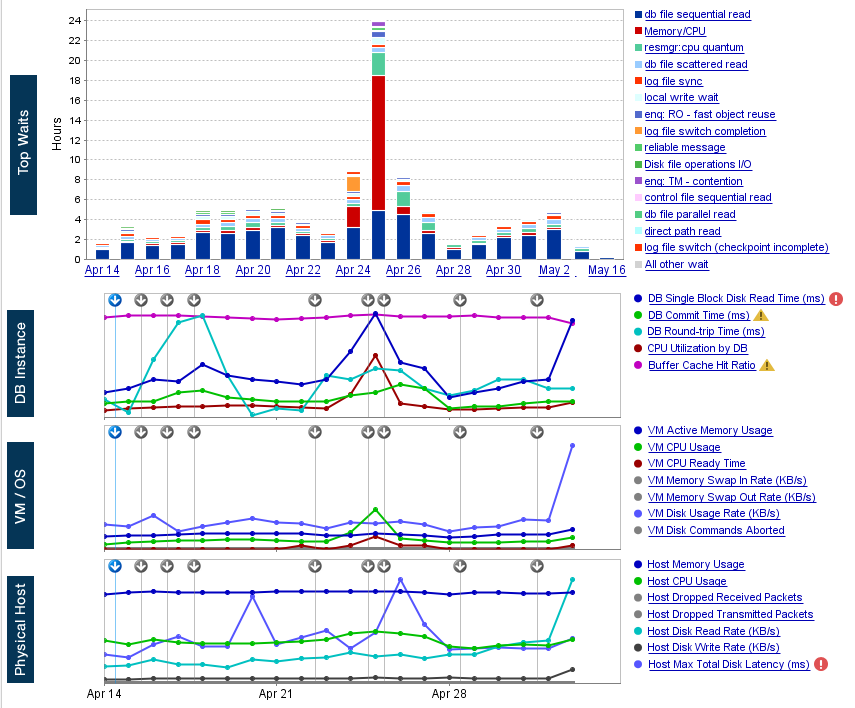Image resolution: width=855 pixels, height=708 pixels.
Task: Open the 'direct path read' link
Action: [x=682, y=231]
